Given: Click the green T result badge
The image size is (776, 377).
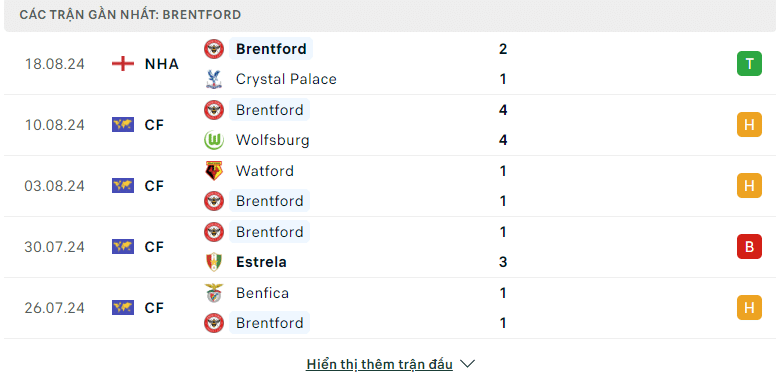Looking at the screenshot, I should click(x=749, y=64).
